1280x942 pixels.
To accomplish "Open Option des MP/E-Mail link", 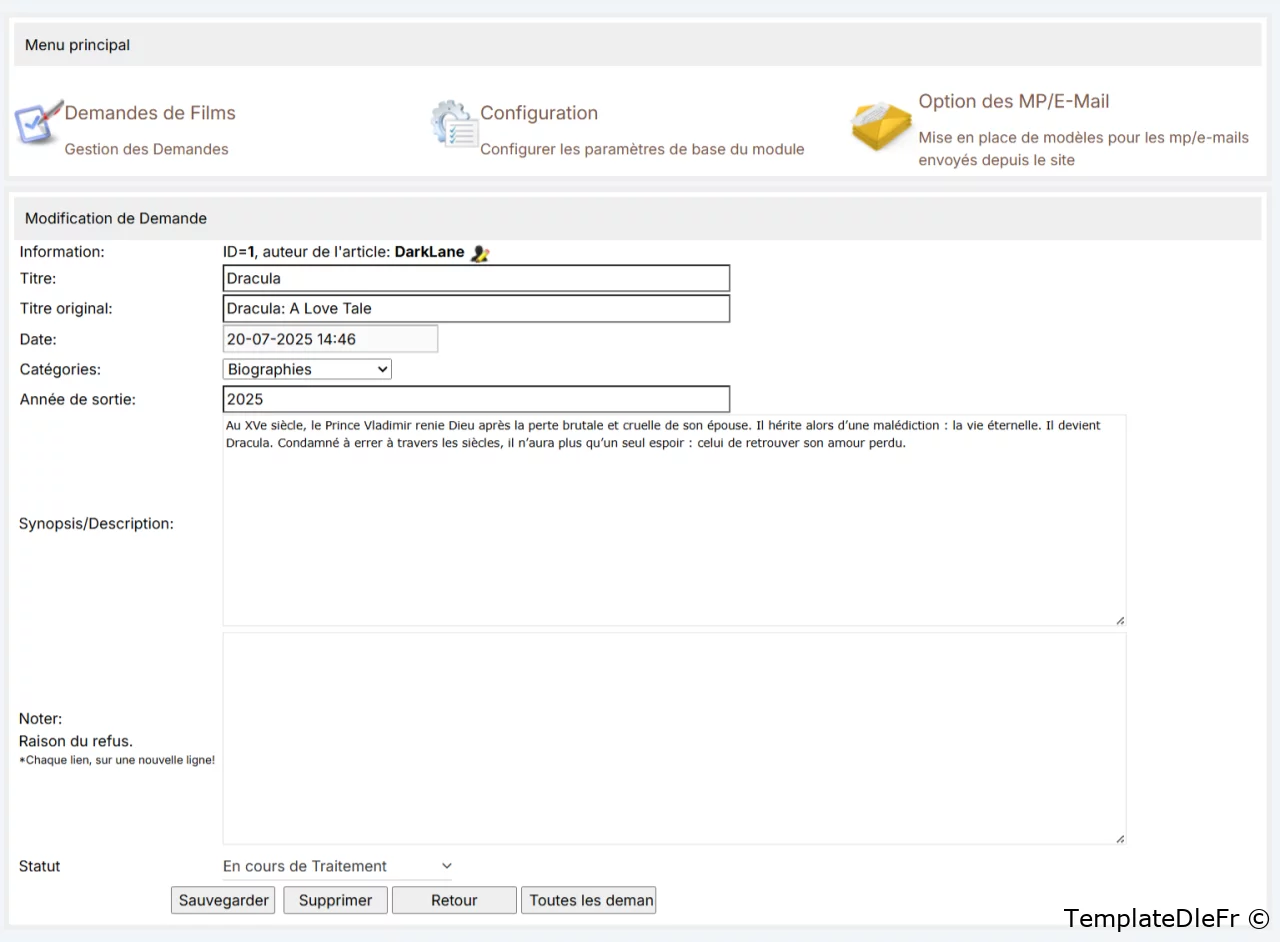I will [x=1013, y=101].
